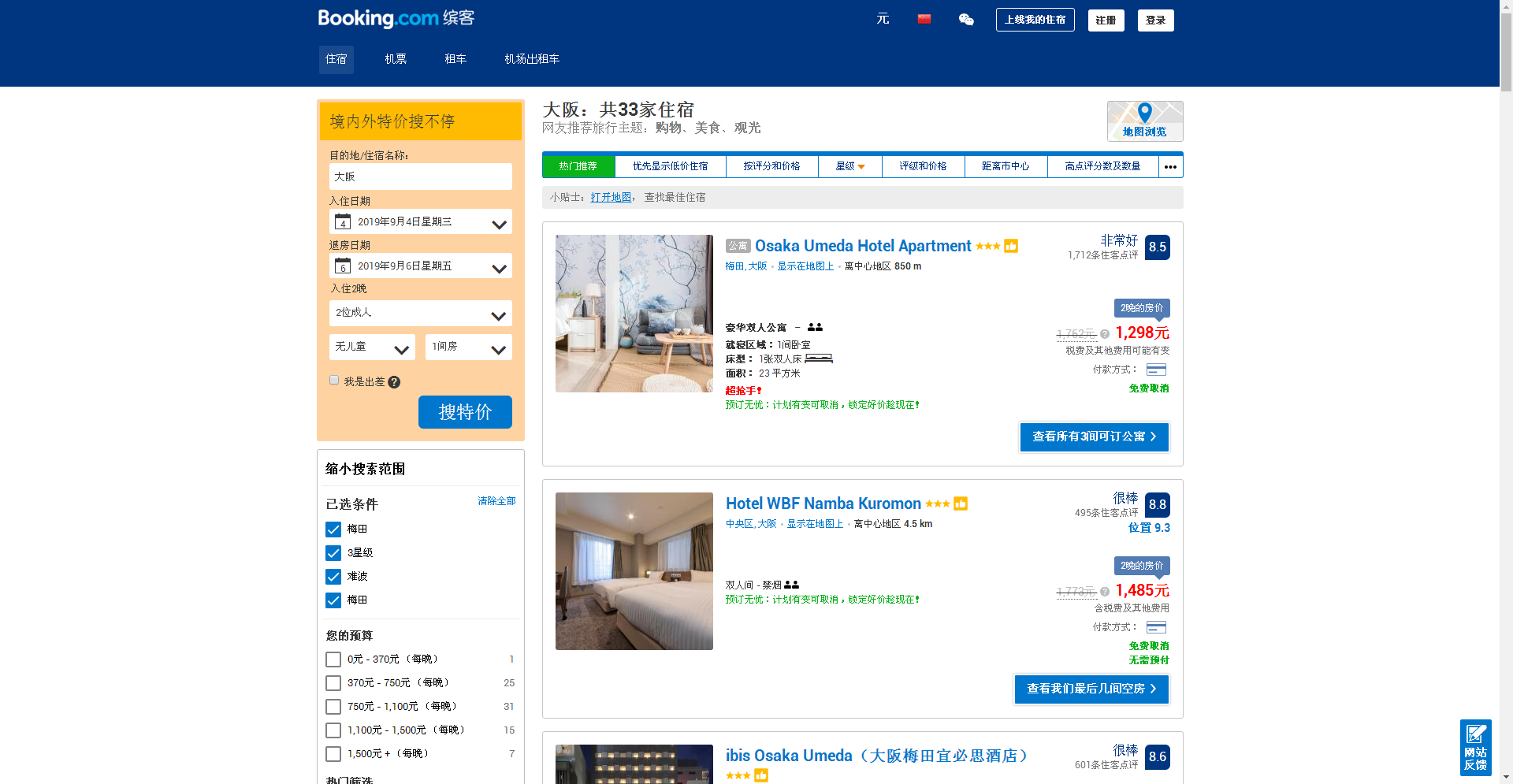Image resolution: width=1513 pixels, height=784 pixels.
Task: Uncheck the 难波 filter
Action: pos(333,577)
